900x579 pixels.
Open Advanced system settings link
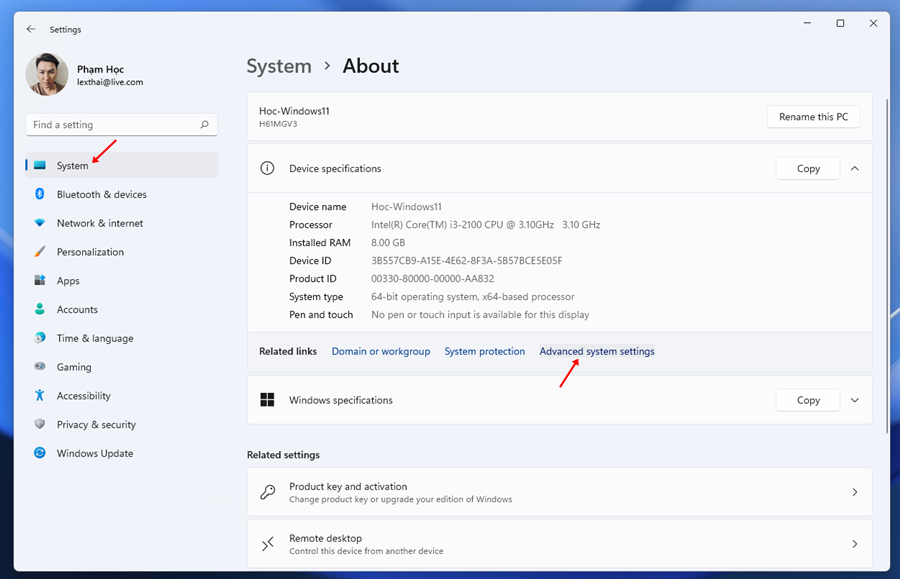tap(597, 351)
